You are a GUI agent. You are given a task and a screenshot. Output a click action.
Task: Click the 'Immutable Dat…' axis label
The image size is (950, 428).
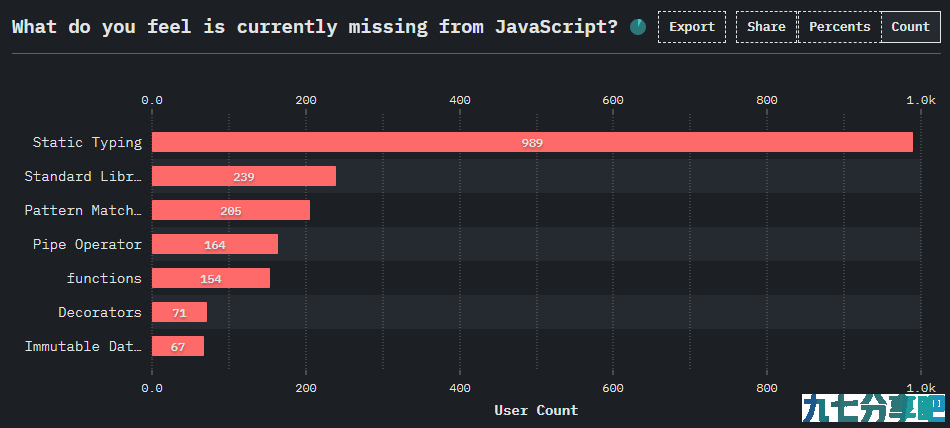pyautogui.click(x=83, y=346)
